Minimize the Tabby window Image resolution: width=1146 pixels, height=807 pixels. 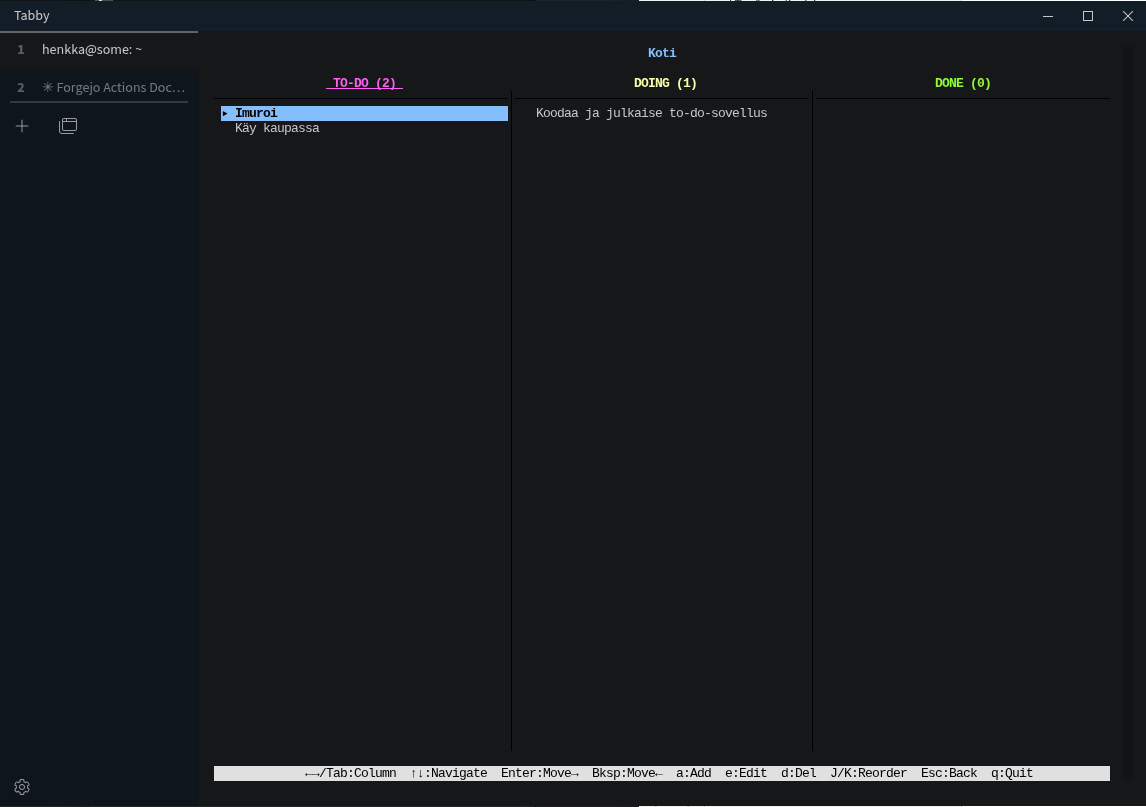(x=1049, y=16)
